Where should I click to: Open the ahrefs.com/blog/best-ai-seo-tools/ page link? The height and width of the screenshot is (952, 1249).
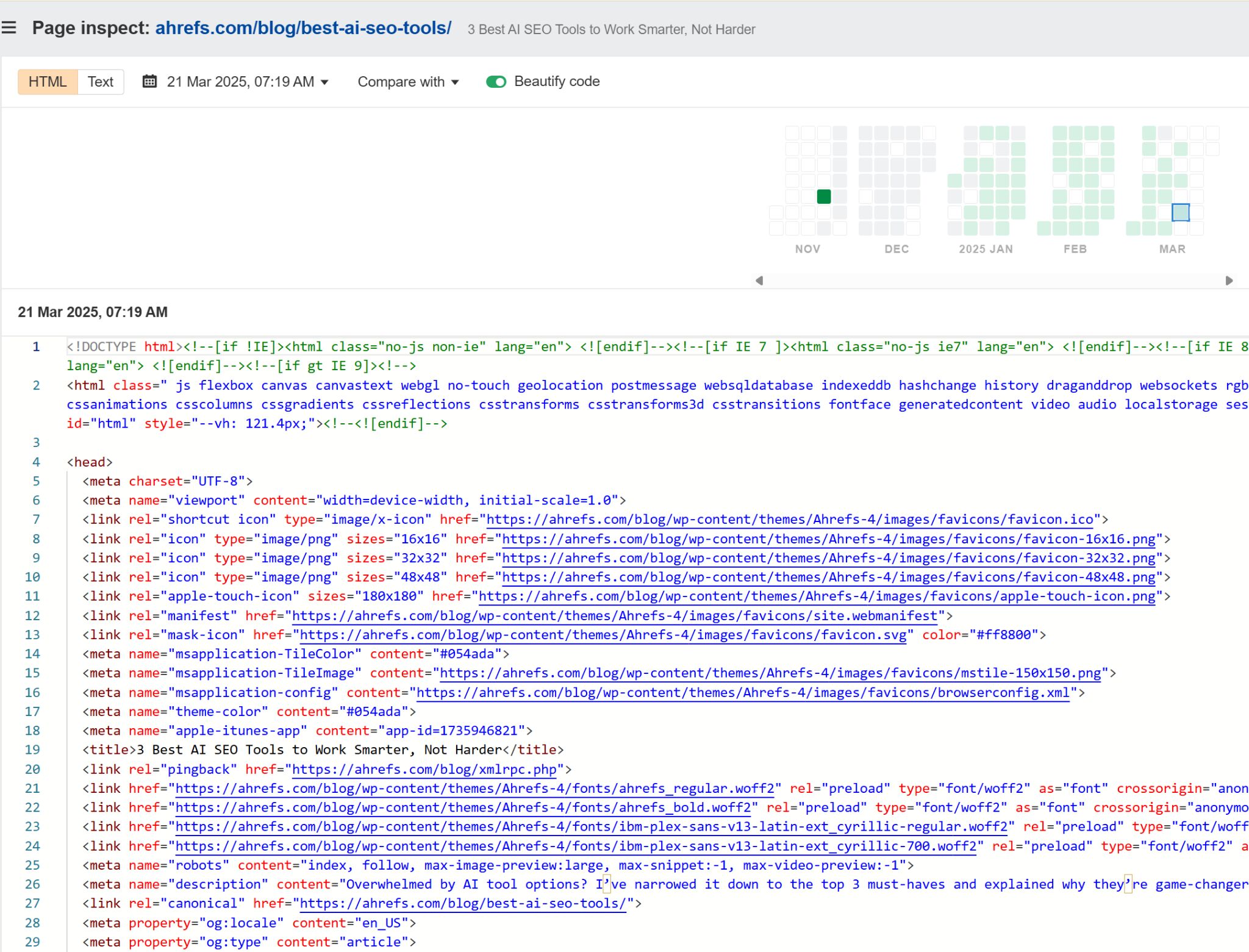[x=303, y=28]
